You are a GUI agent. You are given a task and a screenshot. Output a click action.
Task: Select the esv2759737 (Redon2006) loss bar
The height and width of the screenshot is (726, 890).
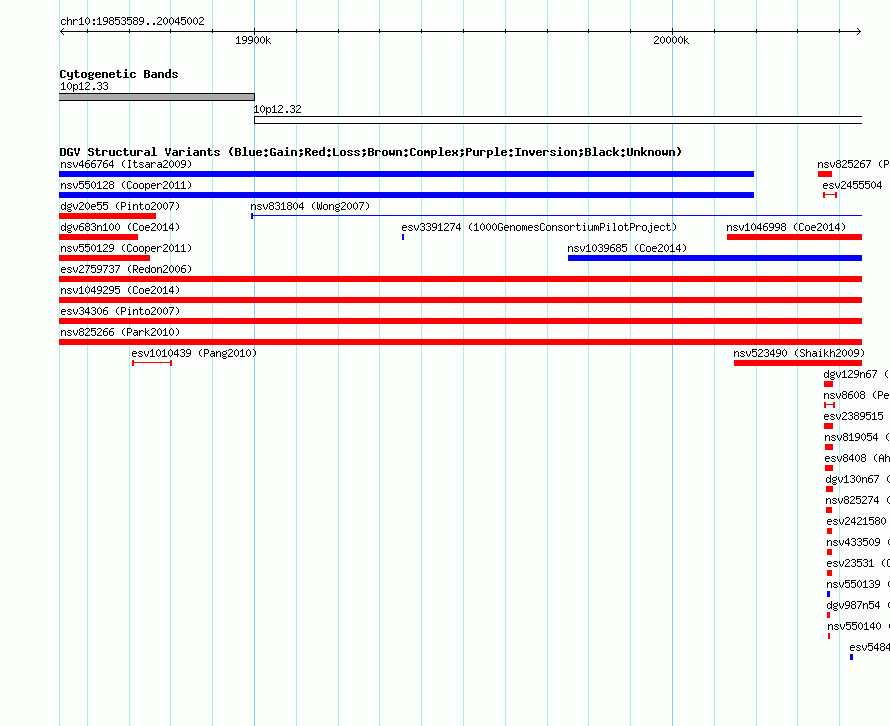tap(460, 279)
